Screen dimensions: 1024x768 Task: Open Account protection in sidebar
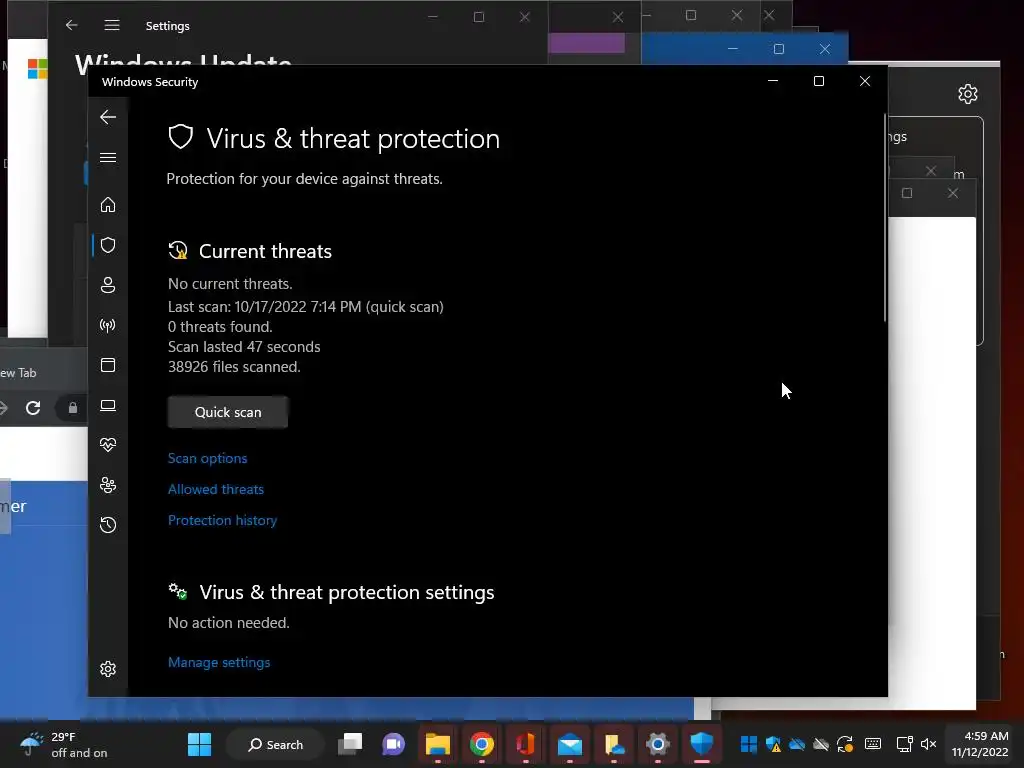pos(108,285)
